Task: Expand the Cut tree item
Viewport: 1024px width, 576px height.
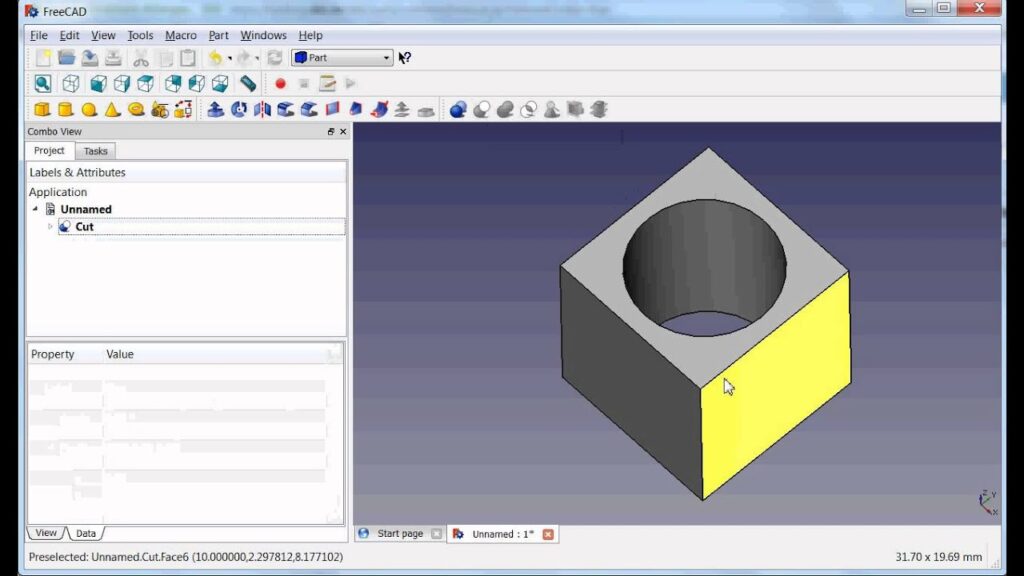Action: tap(50, 227)
